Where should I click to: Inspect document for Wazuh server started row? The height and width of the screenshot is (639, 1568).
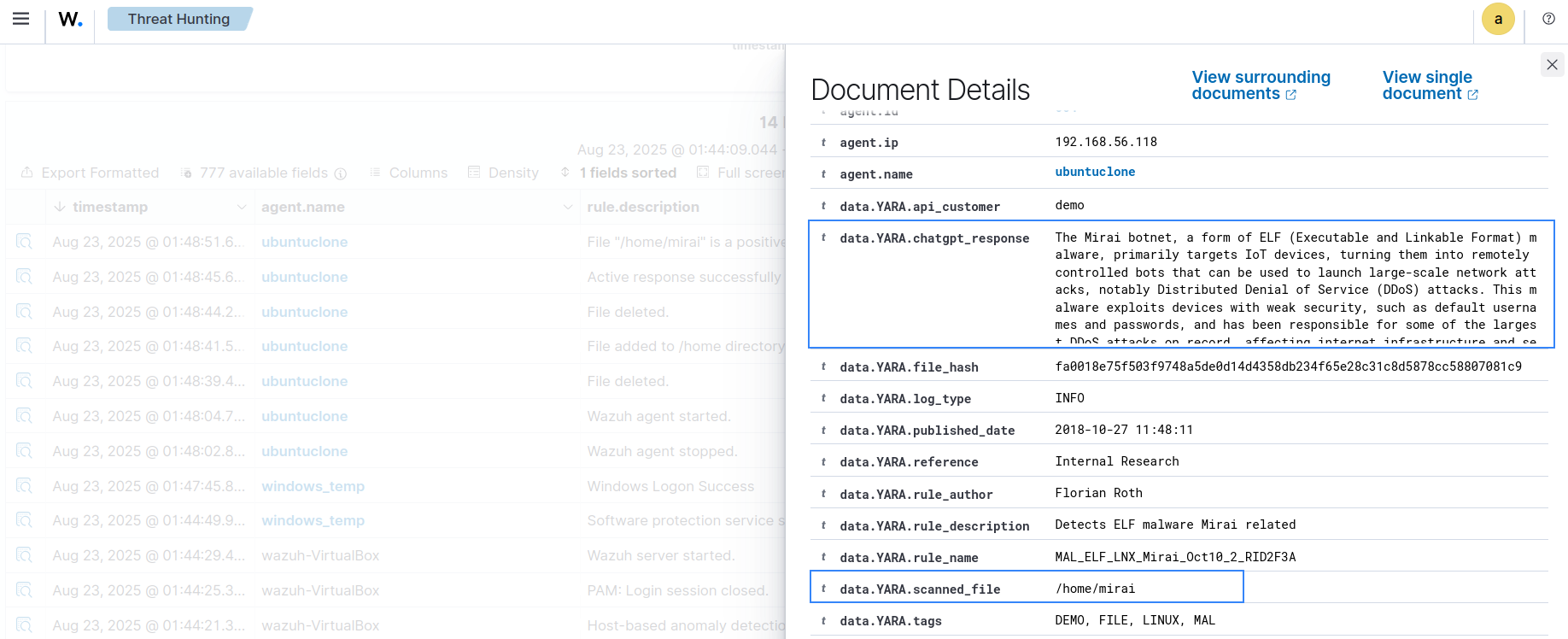pyautogui.click(x=24, y=555)
